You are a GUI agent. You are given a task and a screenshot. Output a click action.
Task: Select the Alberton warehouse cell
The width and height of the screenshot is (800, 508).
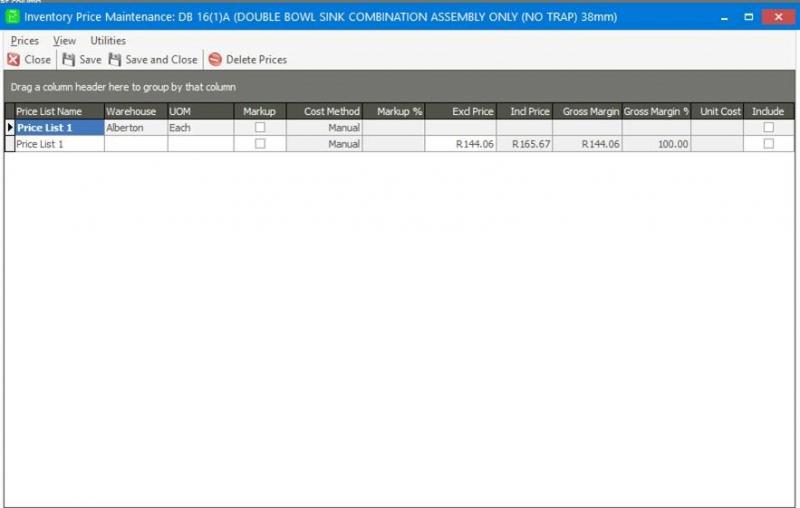(x=135, y=128)
